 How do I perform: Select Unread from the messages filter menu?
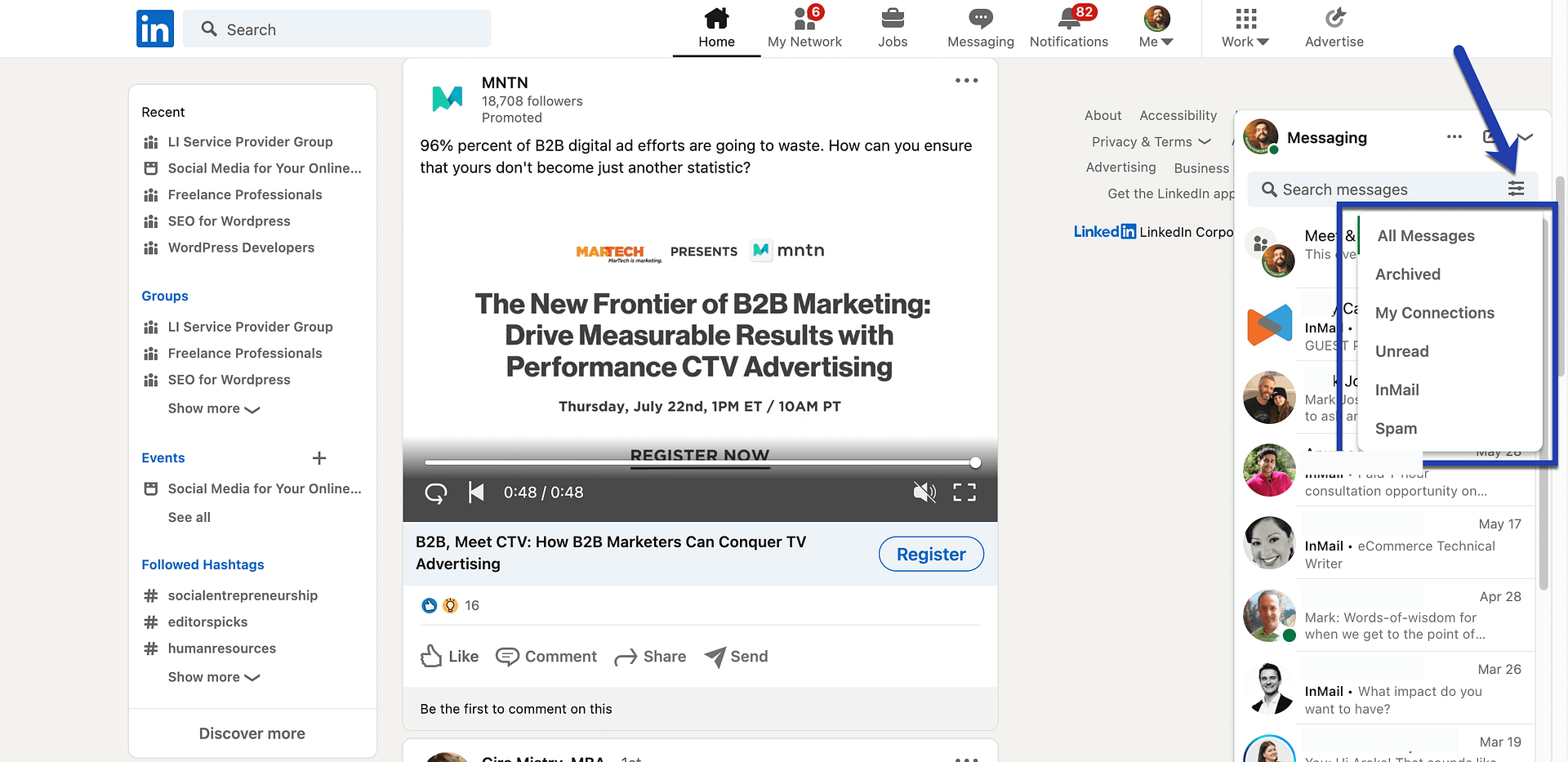pyautogui.click(x=1401, y=351)
